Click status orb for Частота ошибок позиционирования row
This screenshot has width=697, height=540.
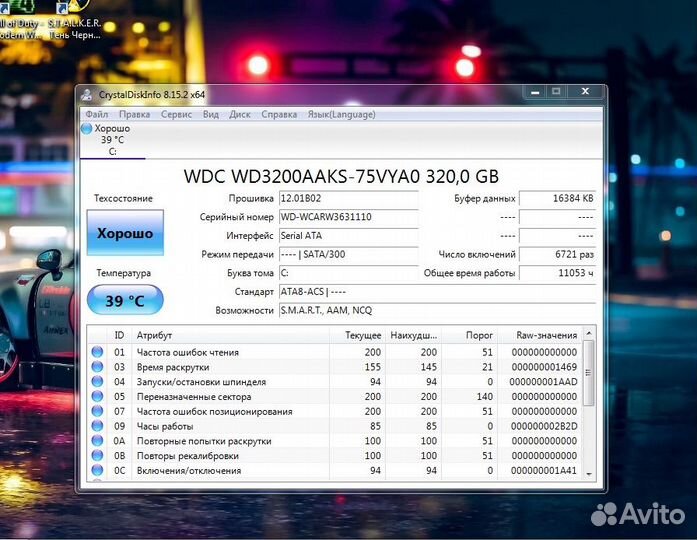[x=97, y=411]
